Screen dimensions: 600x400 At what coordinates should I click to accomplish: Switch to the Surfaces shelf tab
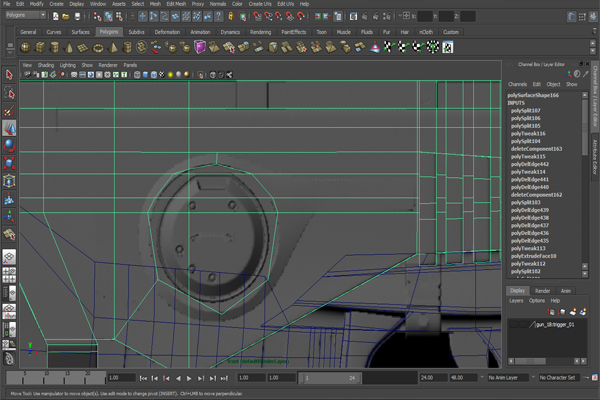pyautogui.click(x=80, y=32)
